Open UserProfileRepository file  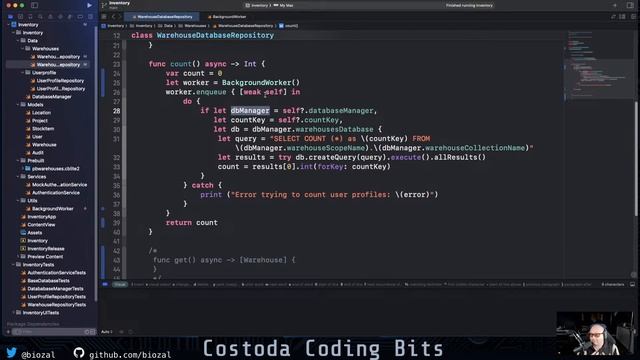click(x=60, y=81)
